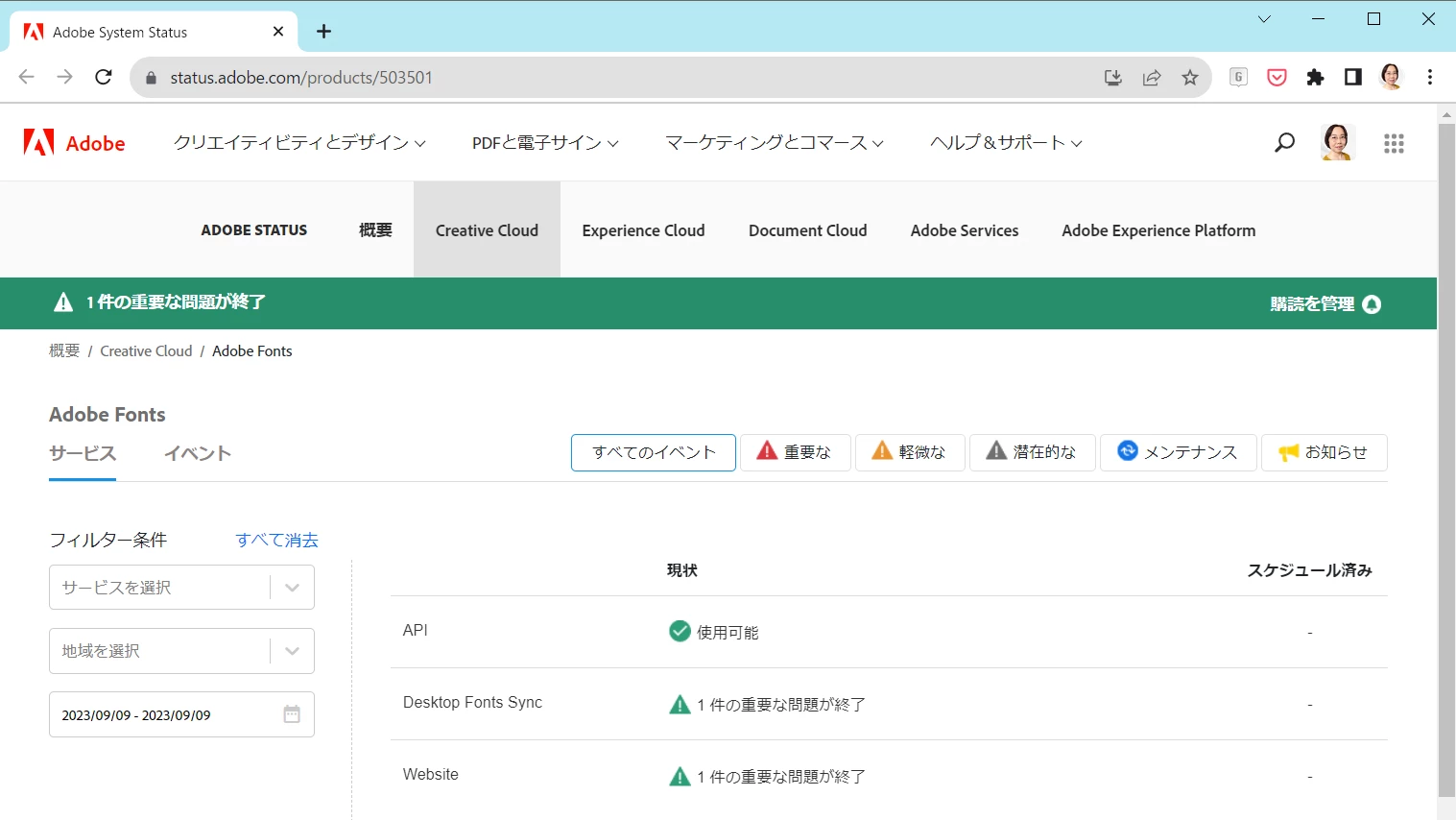The image size is (1456, 820).
Task: Select the すべてのイベント filter button
Action: pyautogui.click(x=654, y=452)
